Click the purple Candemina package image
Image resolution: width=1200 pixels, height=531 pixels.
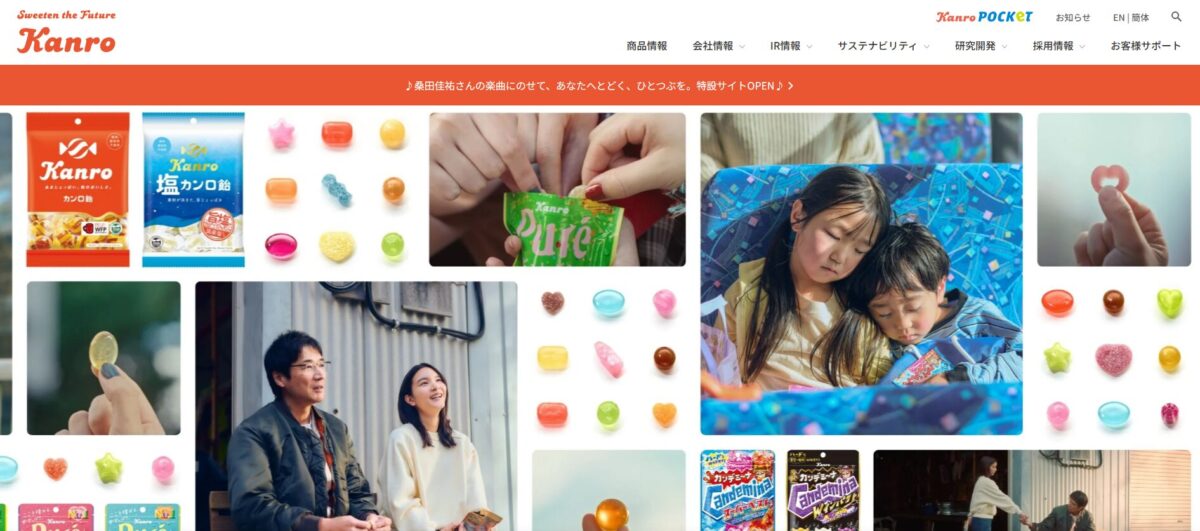[823, 490]
